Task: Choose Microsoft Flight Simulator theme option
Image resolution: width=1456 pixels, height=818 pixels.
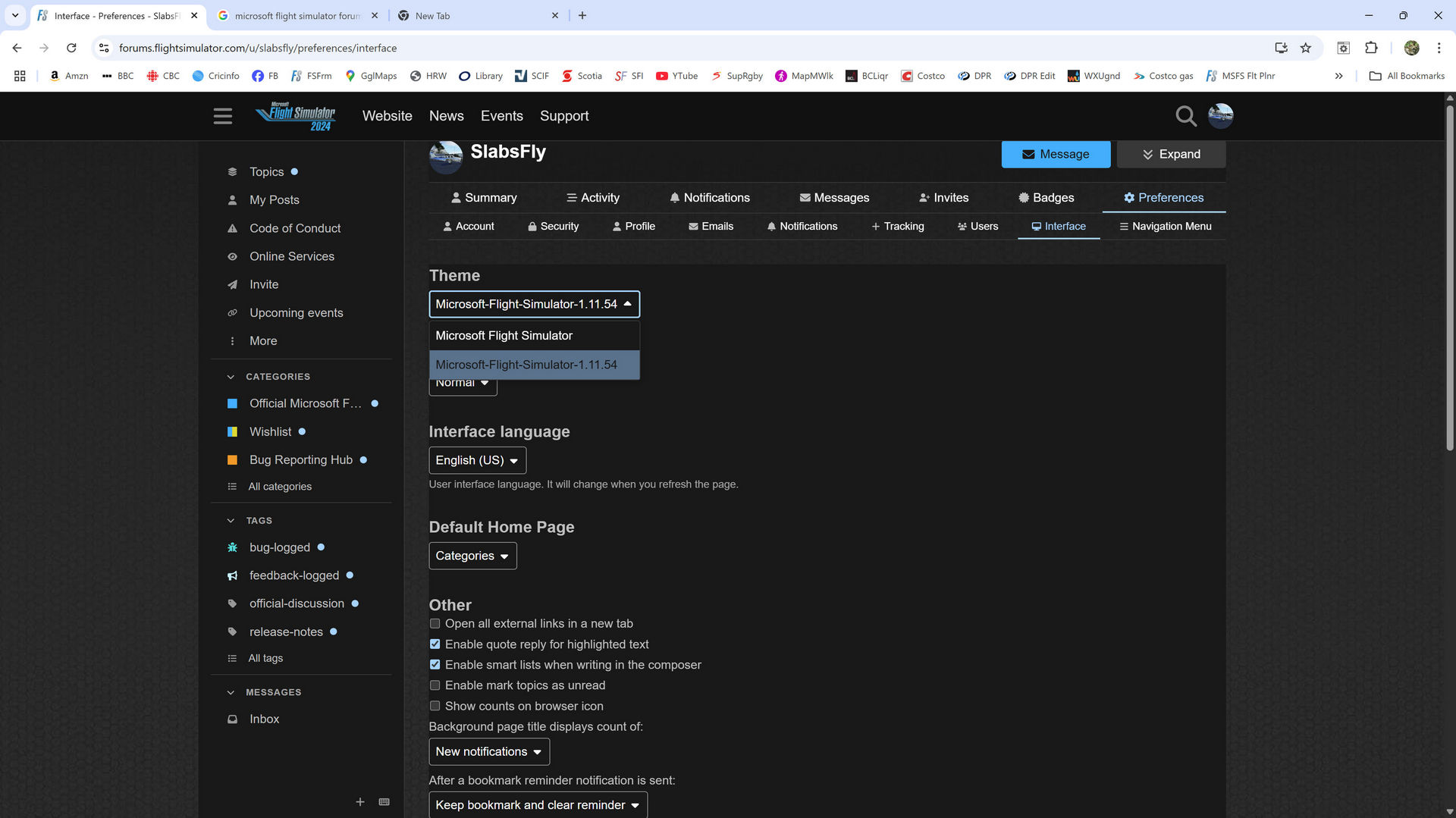Action: (534, 336)
